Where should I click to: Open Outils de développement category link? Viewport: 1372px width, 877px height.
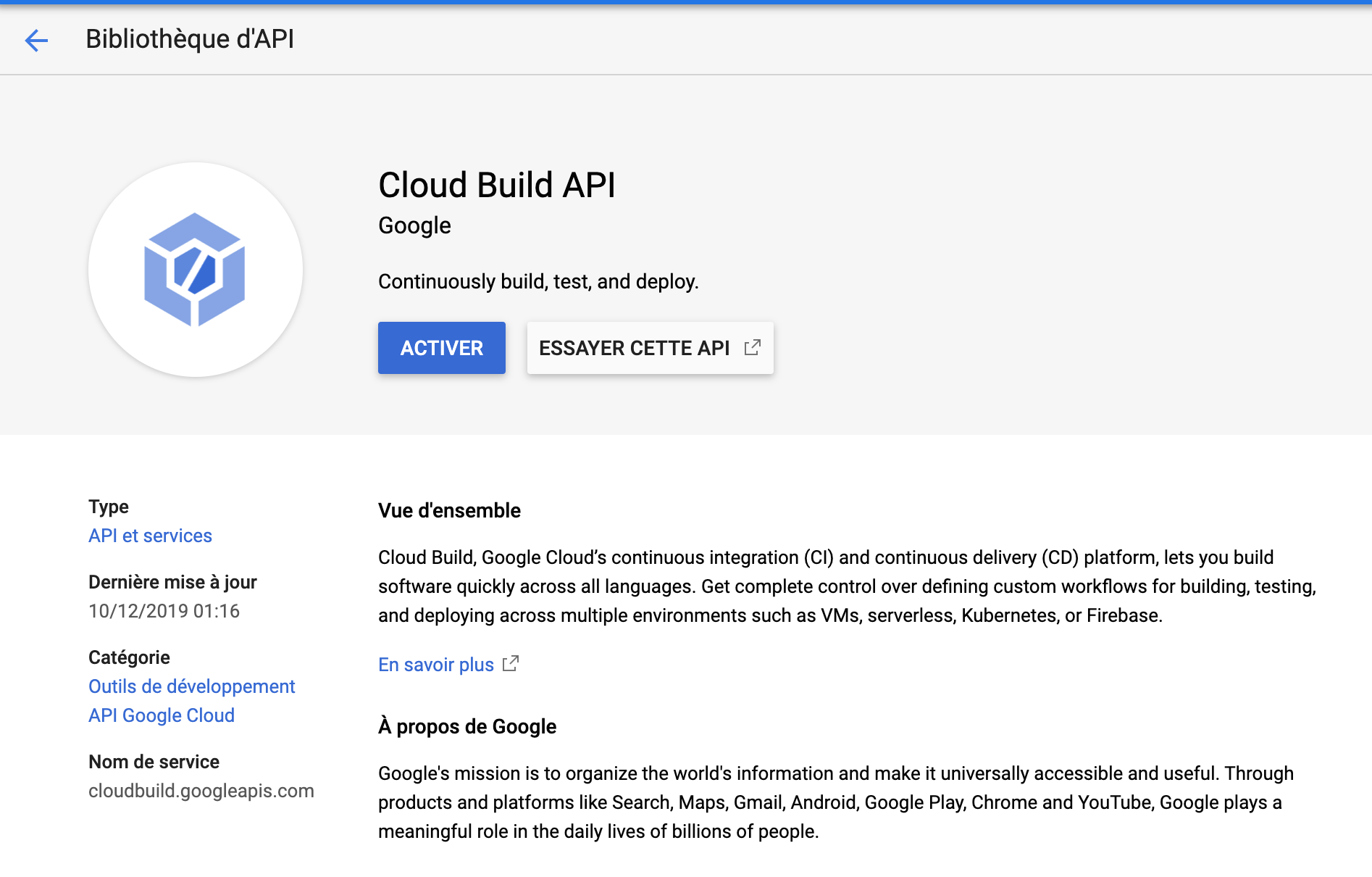192,686
